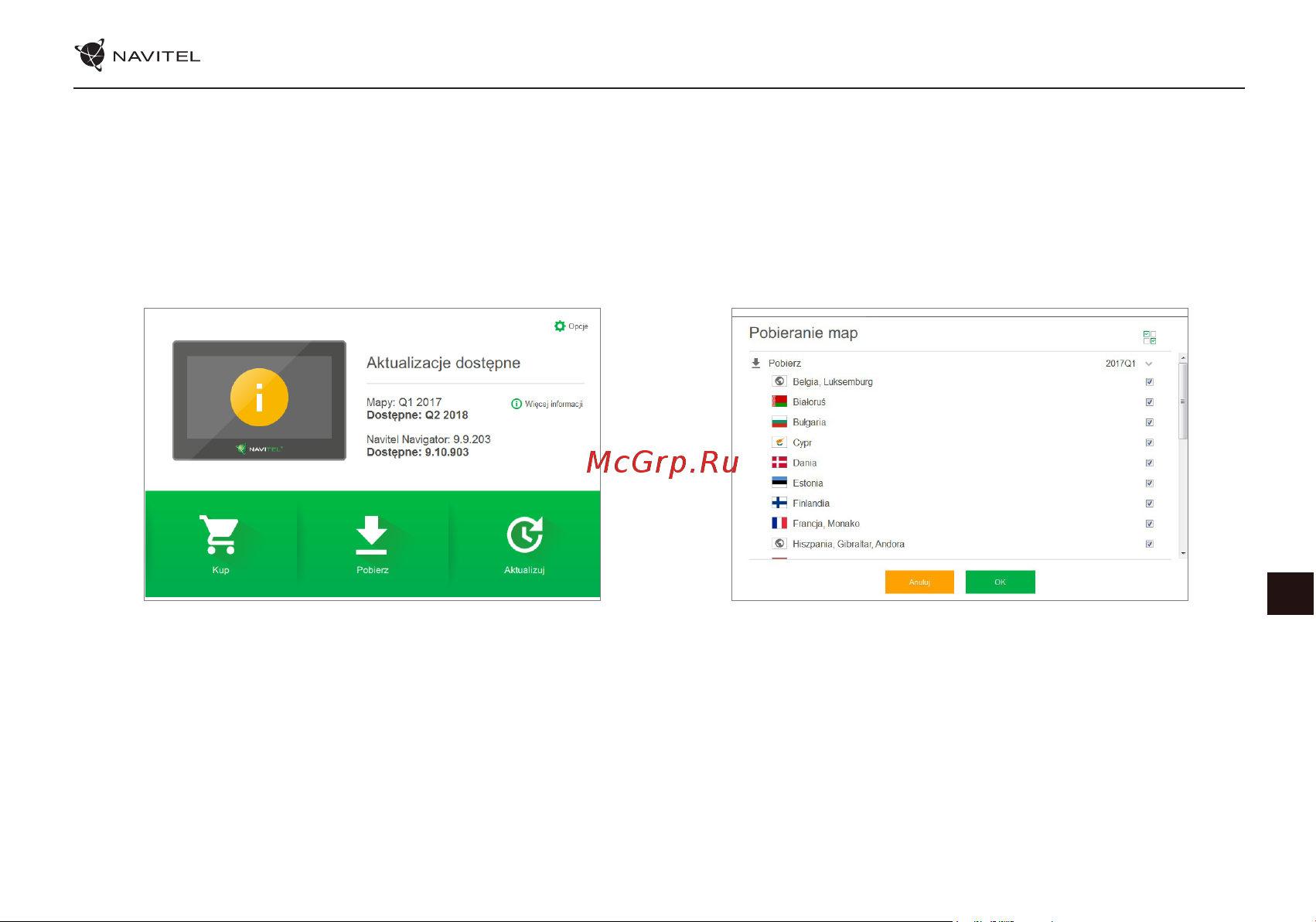Image resolution: width=1316 pixels, height=922 pixels.
Task: Click the Cypr flag icon
Action: coord(779,442)
